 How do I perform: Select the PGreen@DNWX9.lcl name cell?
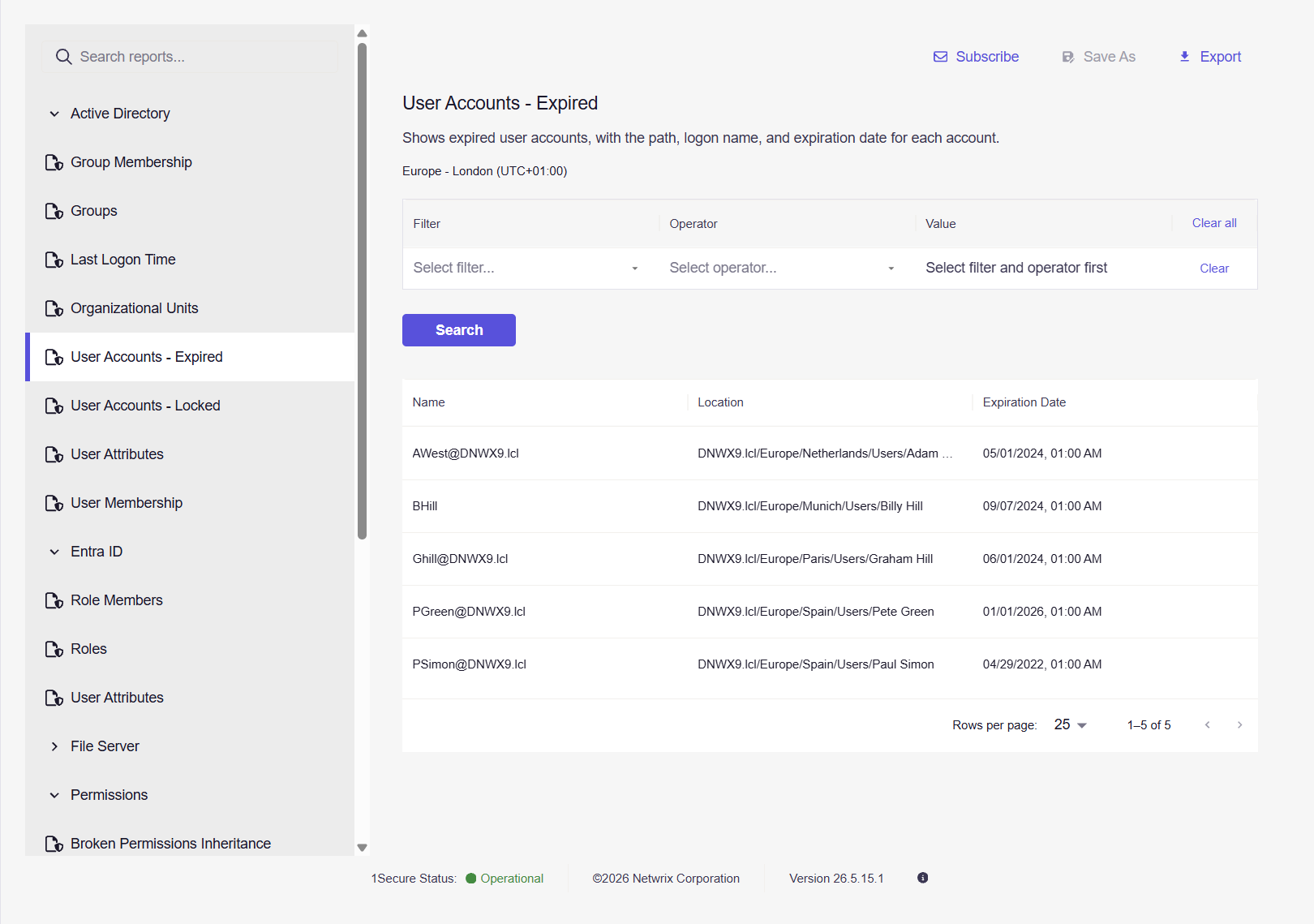tap(469, 612)
